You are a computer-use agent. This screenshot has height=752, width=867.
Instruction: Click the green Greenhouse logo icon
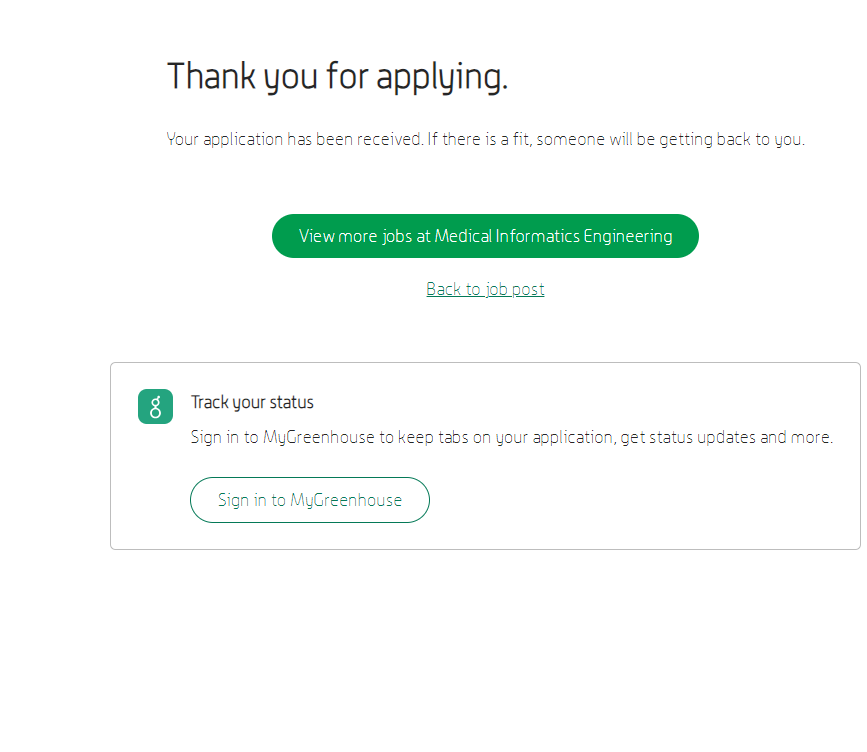coord(155,406)
